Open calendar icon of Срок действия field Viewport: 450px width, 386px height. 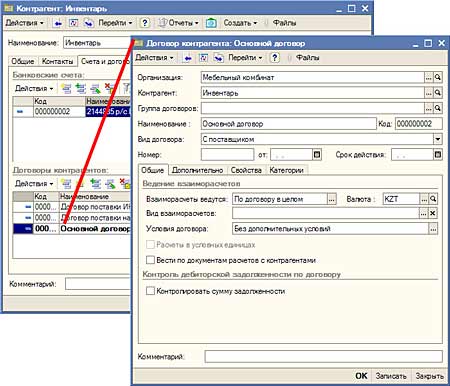438,155
